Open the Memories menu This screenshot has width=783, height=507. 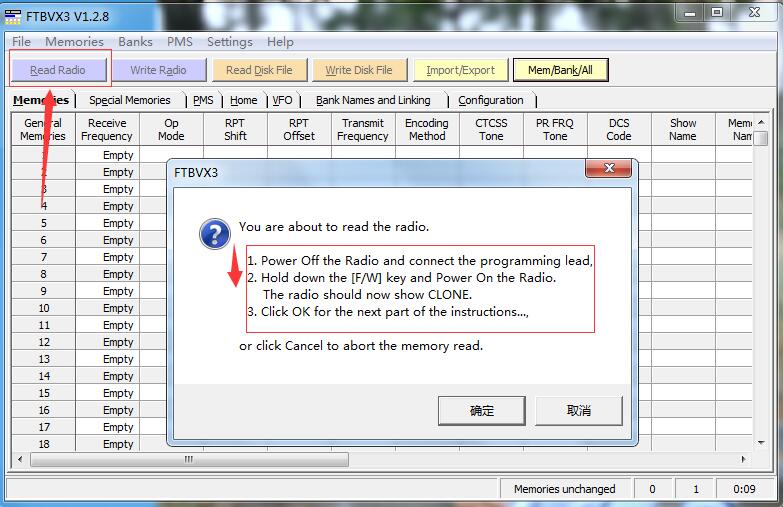(74, 42)
